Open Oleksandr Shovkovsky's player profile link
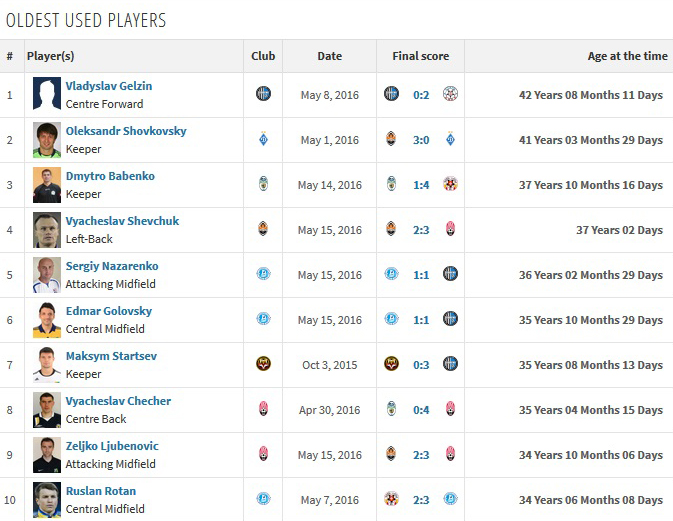The height and width of the screenshot is (521, 673). point(126,131)
